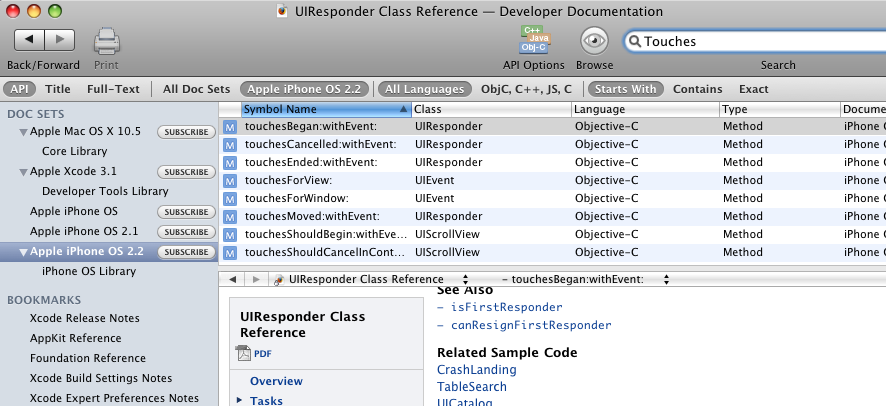Select ObjC, C++, JS, C filter
Screen dimensions: 886x406
[526, 89]
